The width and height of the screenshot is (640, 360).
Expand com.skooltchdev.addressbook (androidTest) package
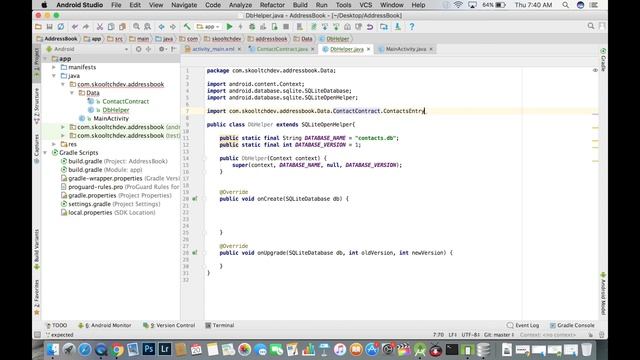[63, 127]
